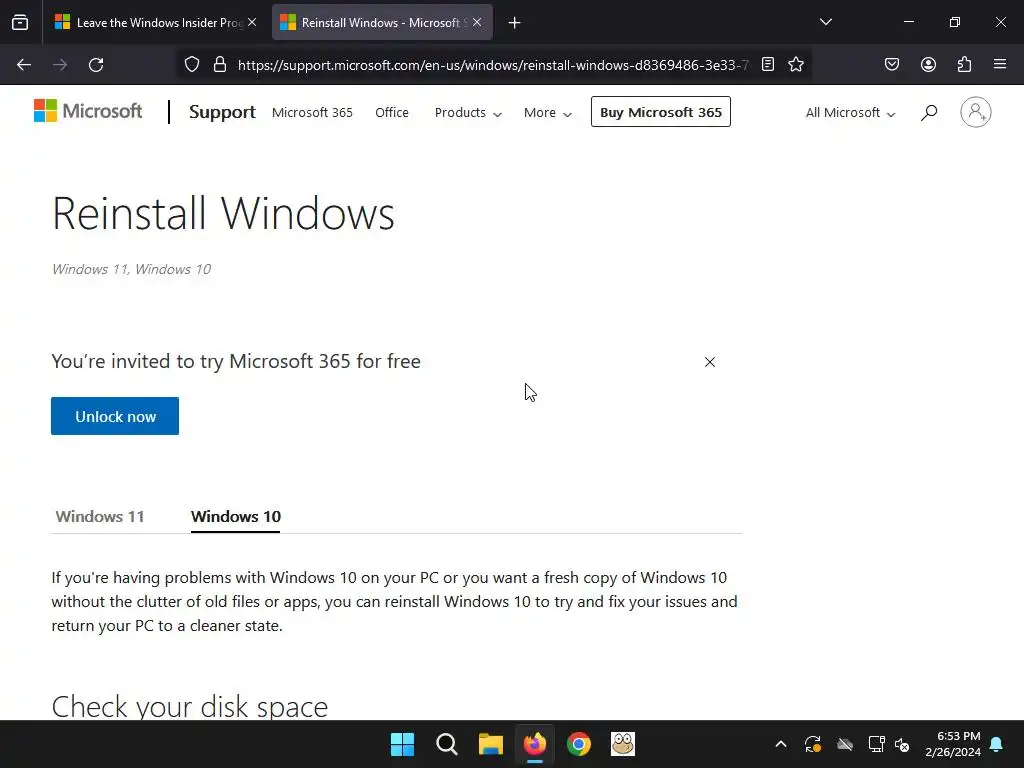The width and height of the screenshot is (1024, 768).
Task: Open Windows taskbar search
Action: [447, 744]
